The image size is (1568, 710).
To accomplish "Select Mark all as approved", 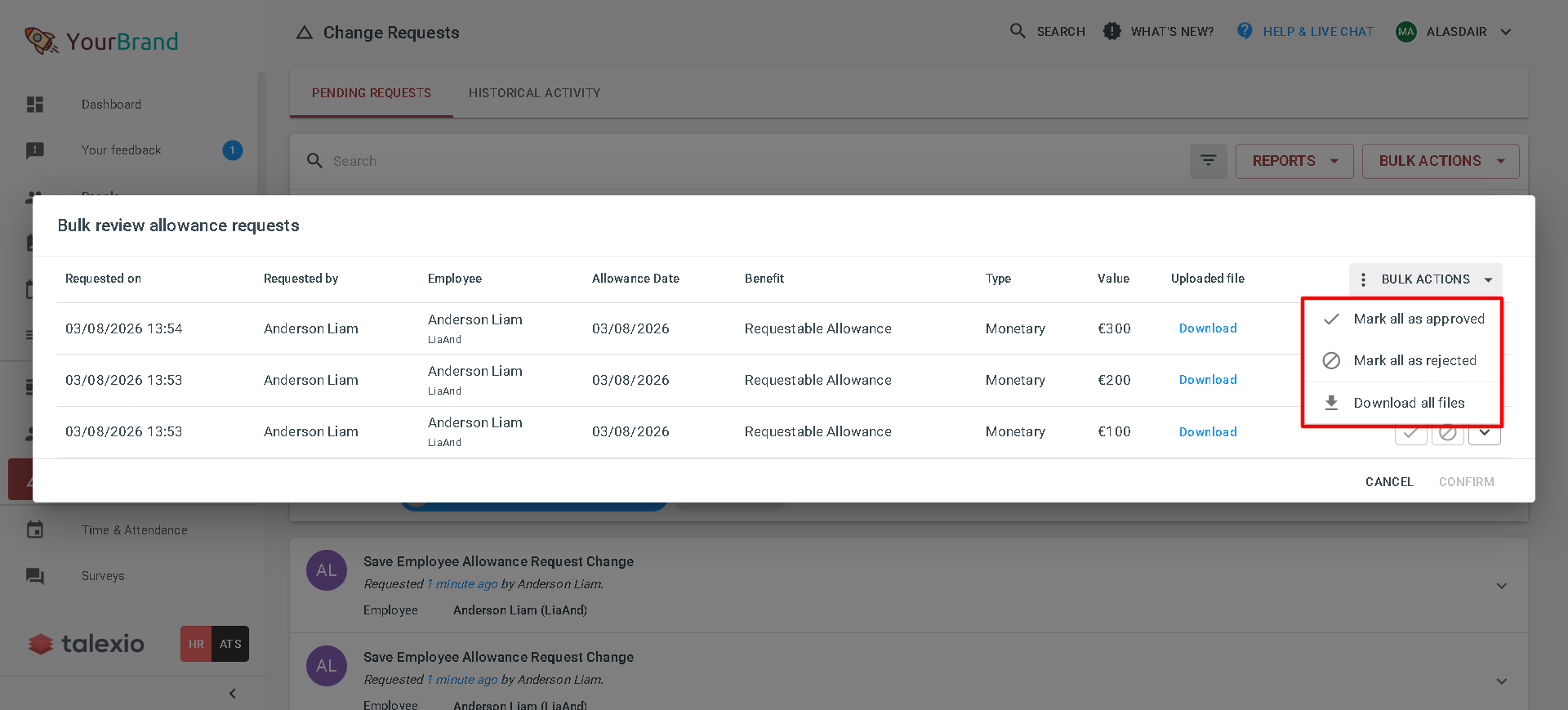I will pos(1402,319).
